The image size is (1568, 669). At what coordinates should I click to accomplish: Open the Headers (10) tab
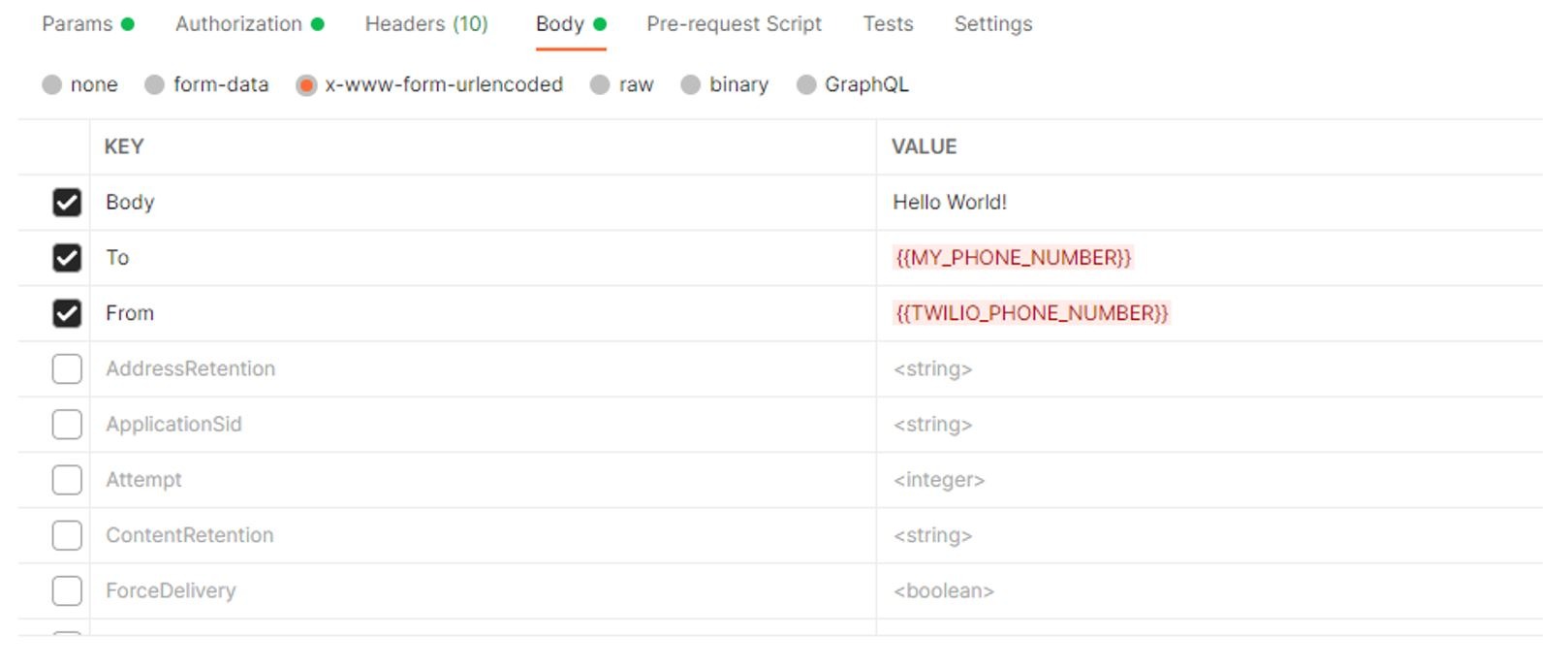426,24
